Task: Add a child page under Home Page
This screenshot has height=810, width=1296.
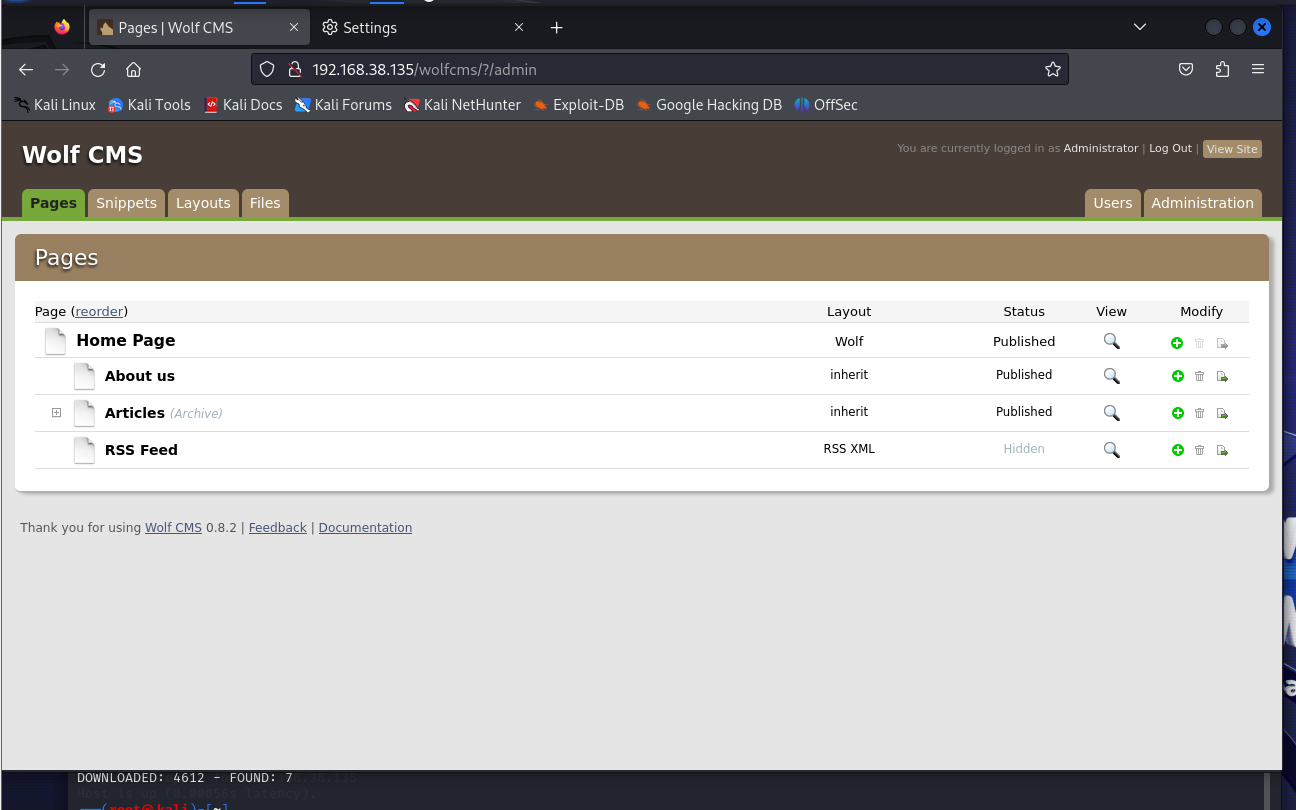Action: click(1177, 343)
